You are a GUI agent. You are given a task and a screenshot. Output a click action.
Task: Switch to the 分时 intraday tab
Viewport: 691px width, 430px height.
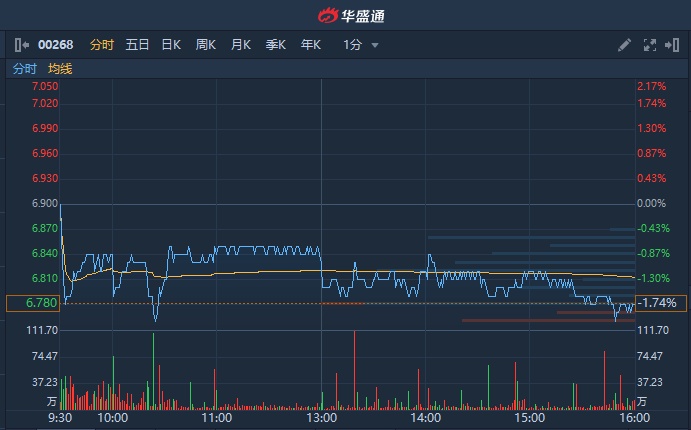[x=102, y=45]
